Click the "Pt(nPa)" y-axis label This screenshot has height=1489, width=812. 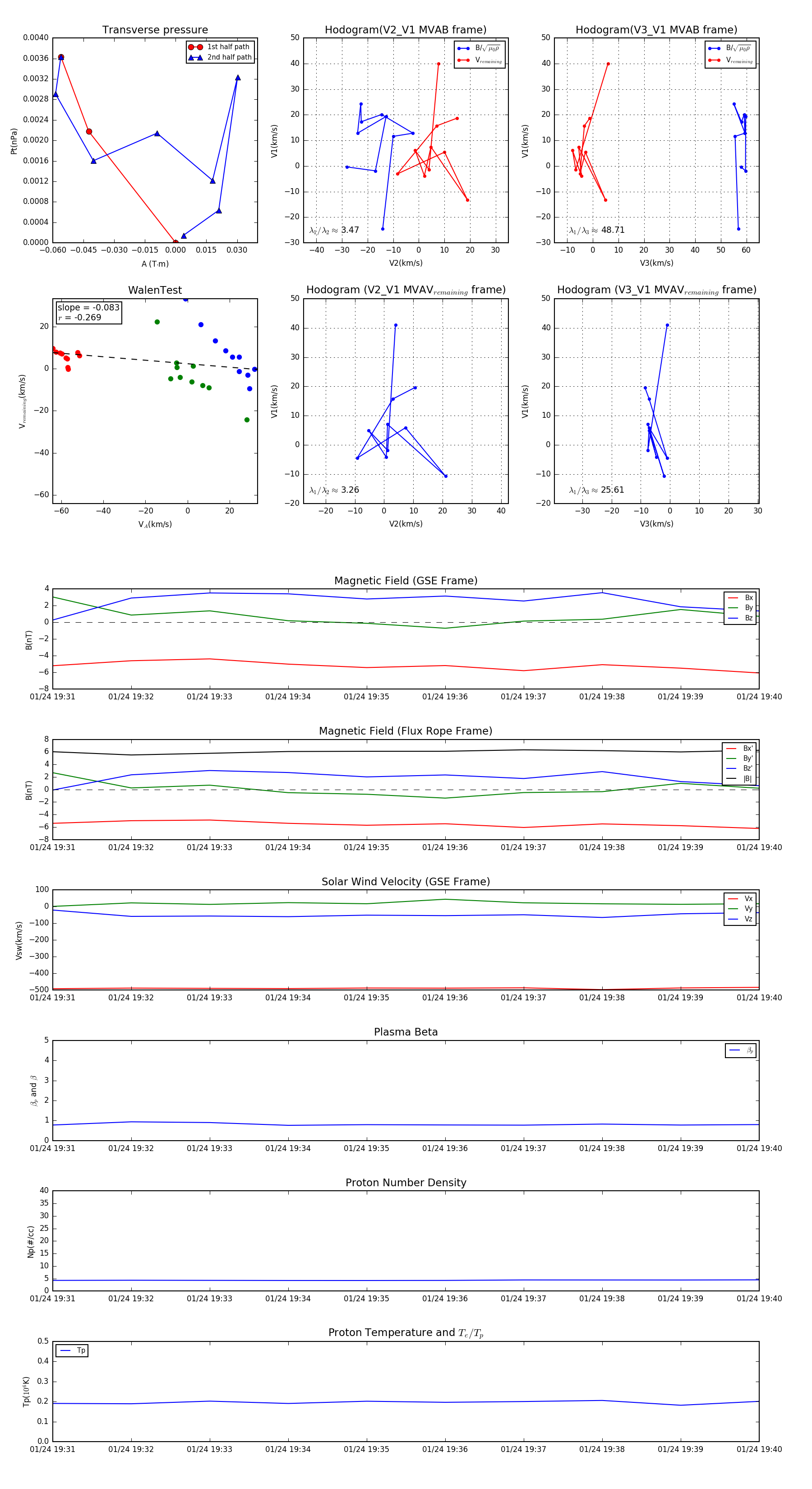14,140
